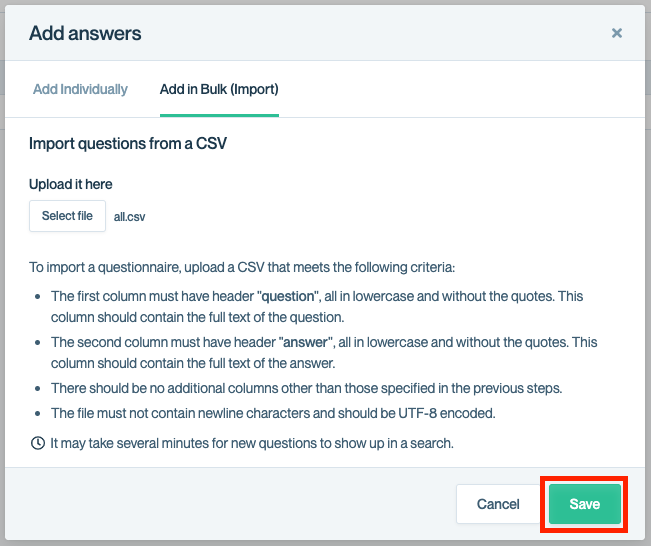Screen dimensions: 651x546
Task: Select the Add in Bulk (Import) tab
Action: click(219, 89)
